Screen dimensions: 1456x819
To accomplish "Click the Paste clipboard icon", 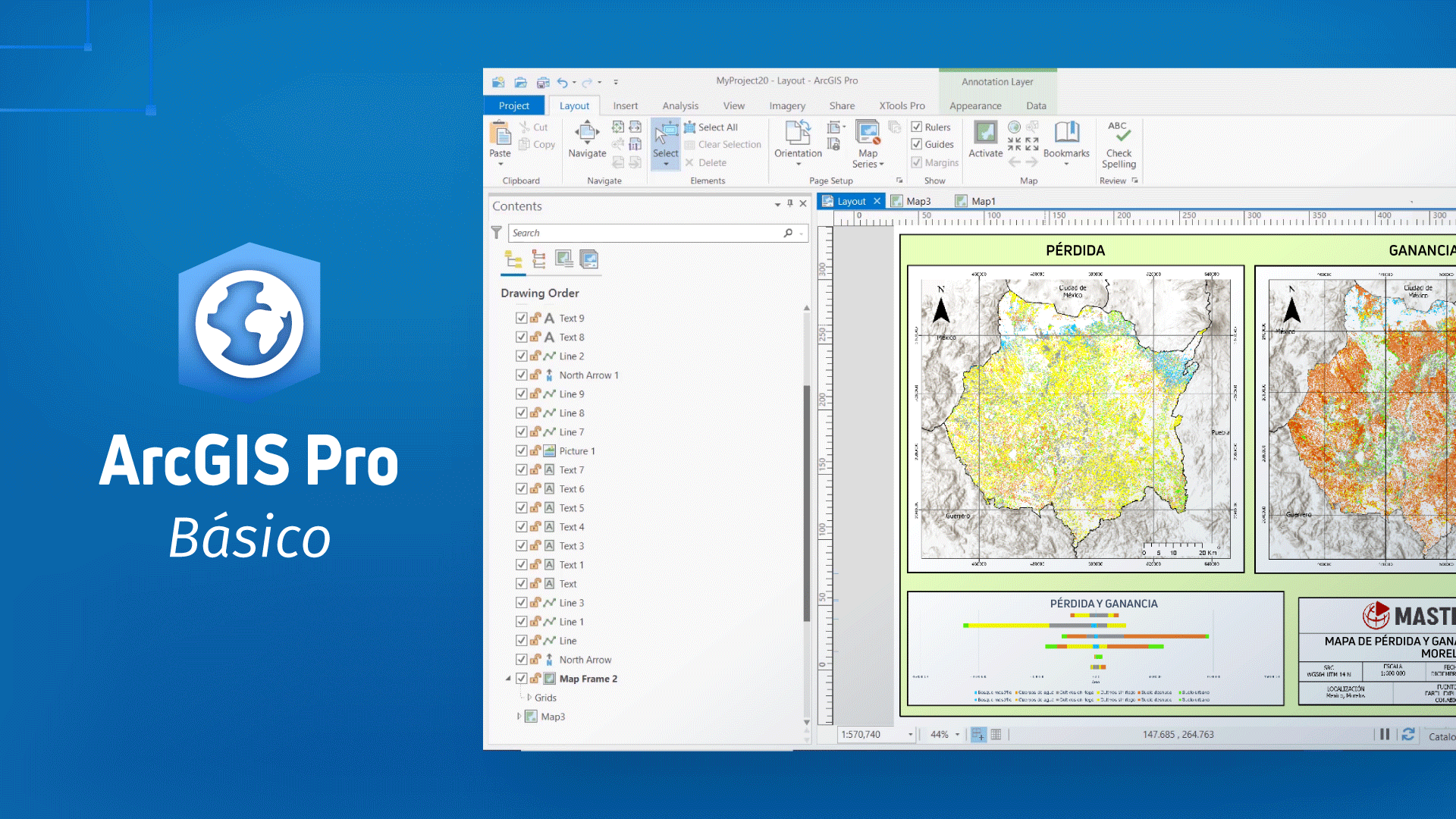I will (x=500, y=134).
